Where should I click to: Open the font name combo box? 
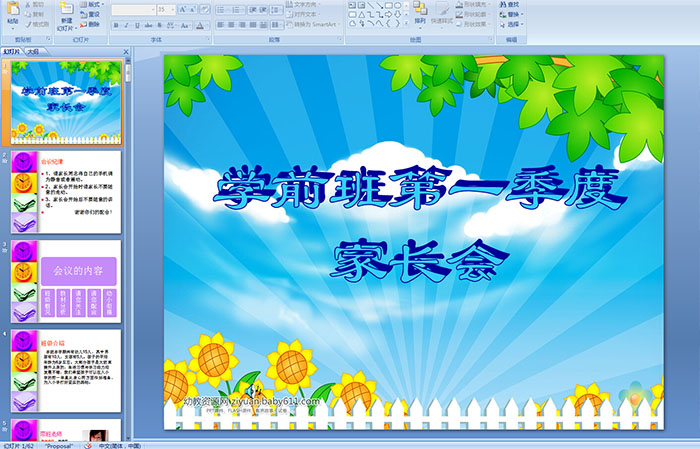coord(133,9)
